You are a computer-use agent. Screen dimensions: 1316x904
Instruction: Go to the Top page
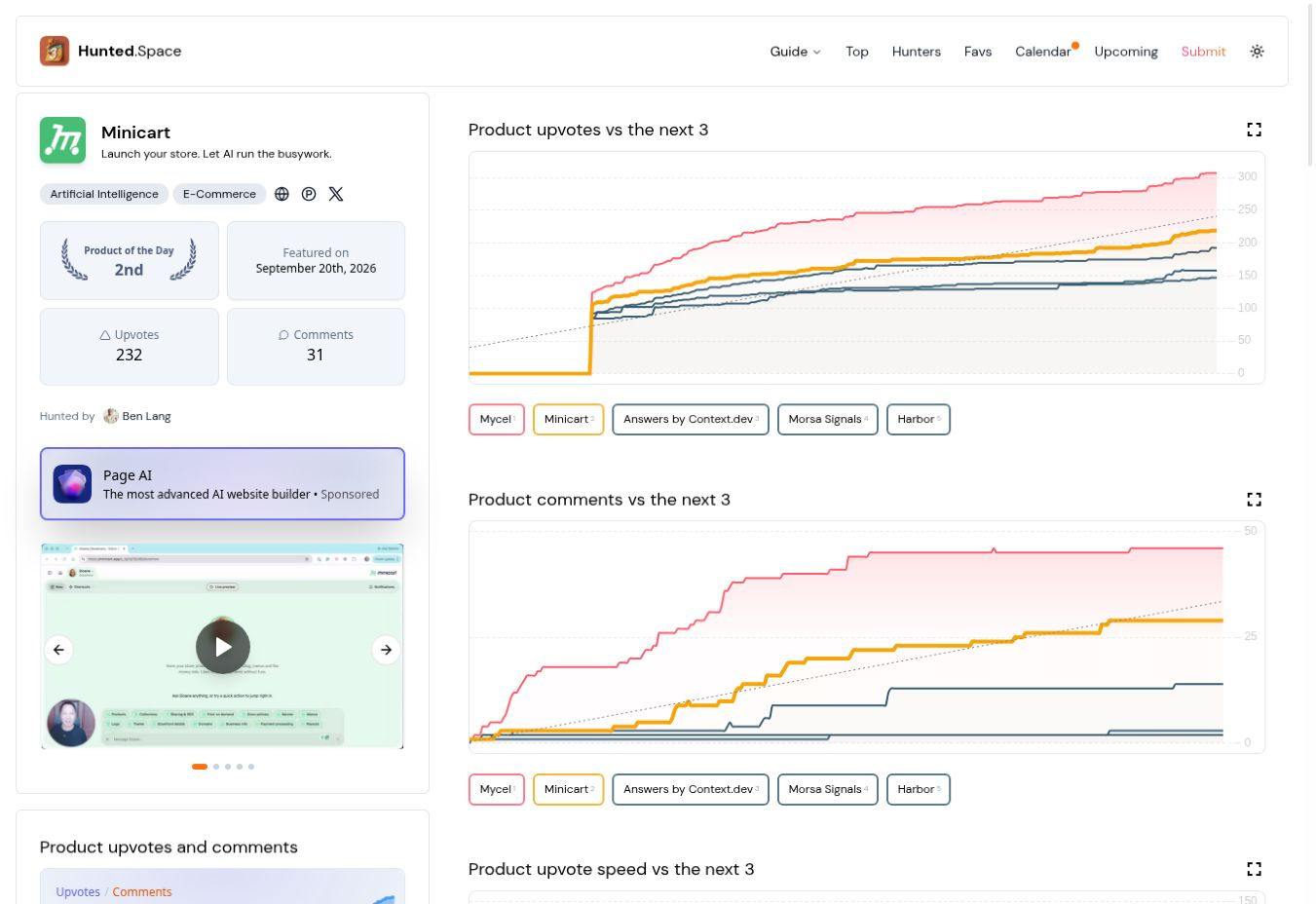coord(857,52)
